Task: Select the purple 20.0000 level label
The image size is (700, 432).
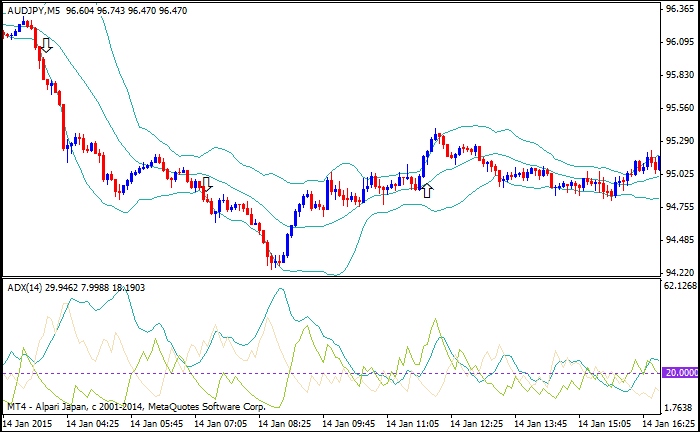Action: 680,373
